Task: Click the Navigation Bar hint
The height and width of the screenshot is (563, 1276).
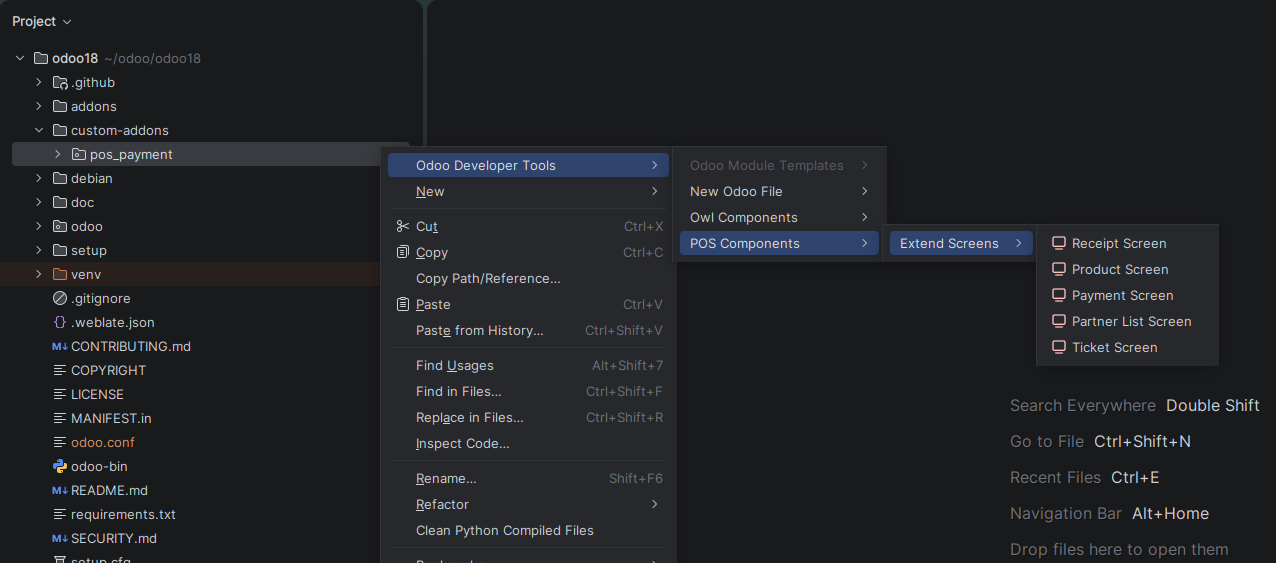Action: point(1065,513)
